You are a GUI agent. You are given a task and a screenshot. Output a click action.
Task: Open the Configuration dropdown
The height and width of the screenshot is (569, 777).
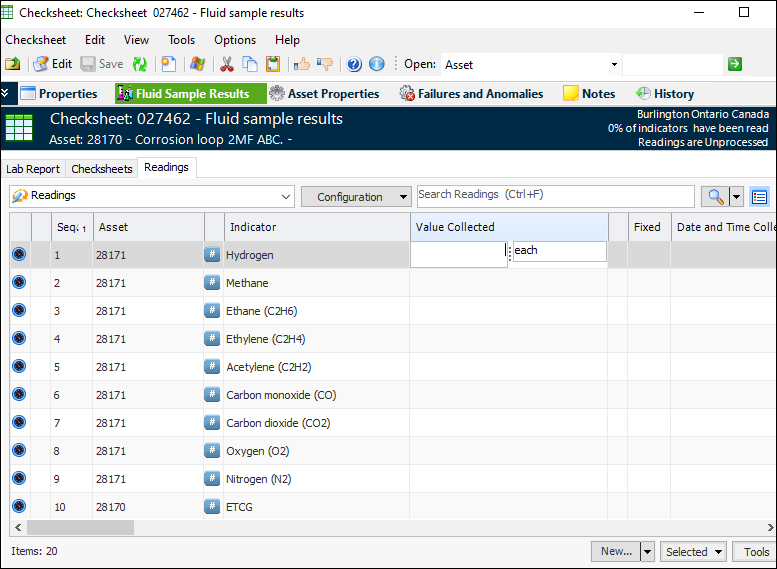point(356,197)
